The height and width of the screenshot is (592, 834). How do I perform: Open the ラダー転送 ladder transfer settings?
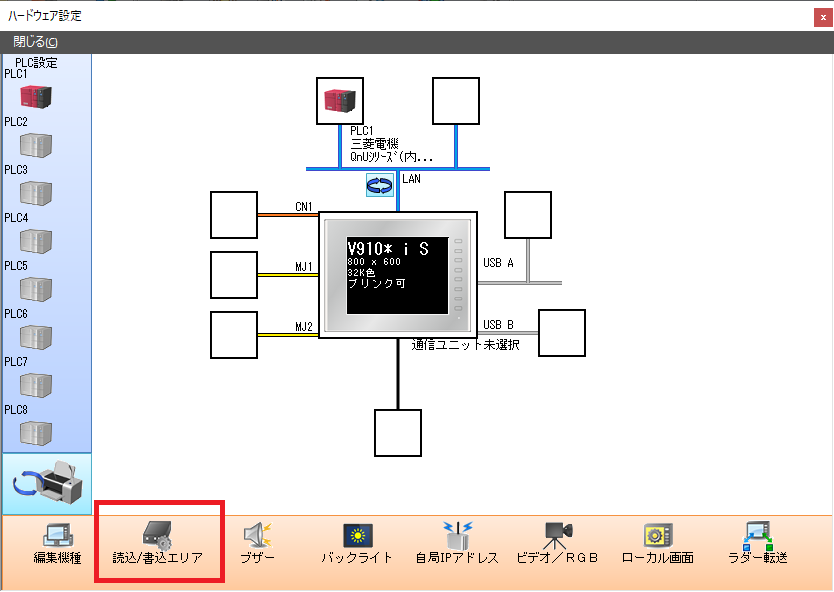757,543
